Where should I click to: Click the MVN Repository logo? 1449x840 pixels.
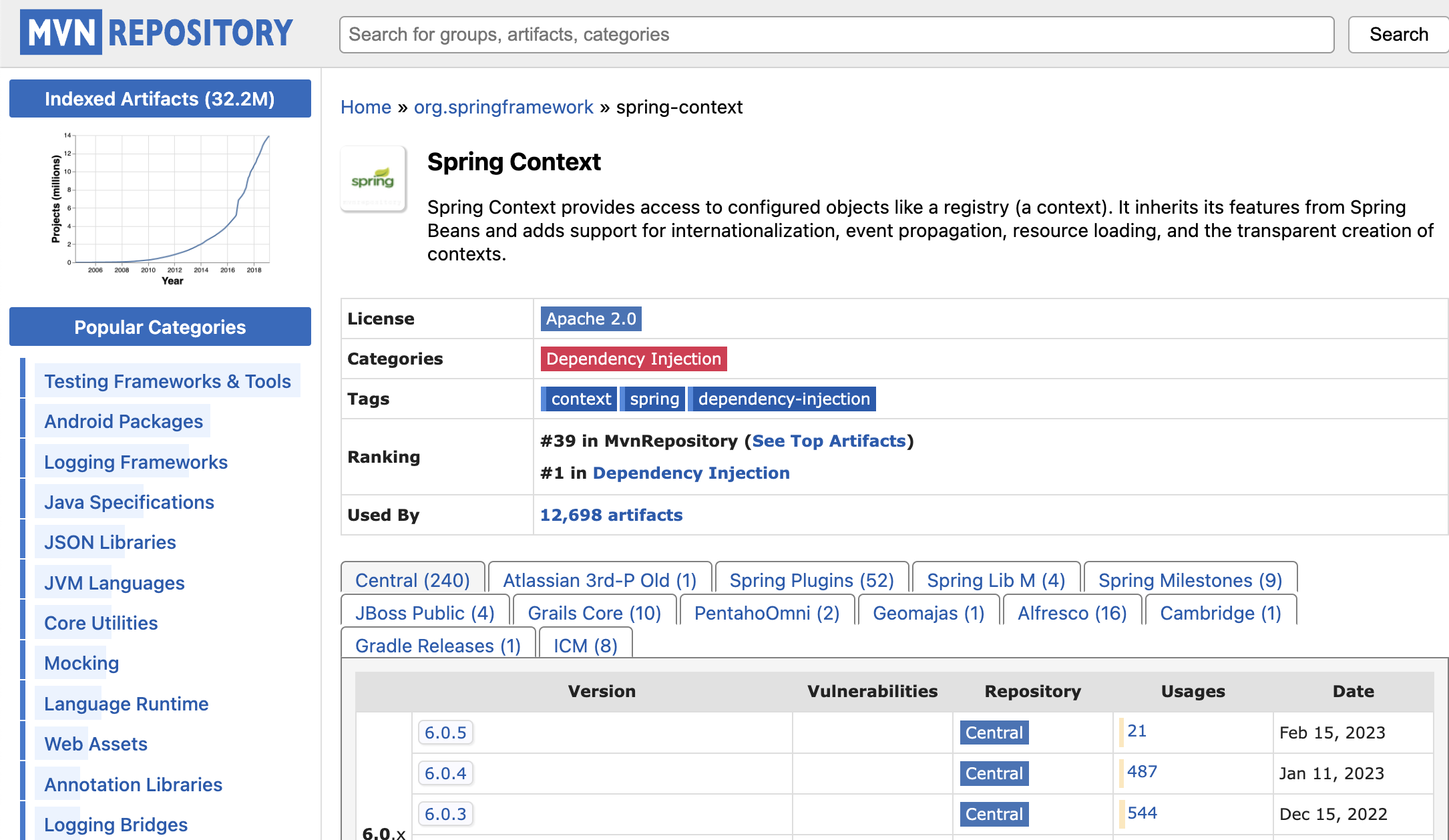pos(157,32)
